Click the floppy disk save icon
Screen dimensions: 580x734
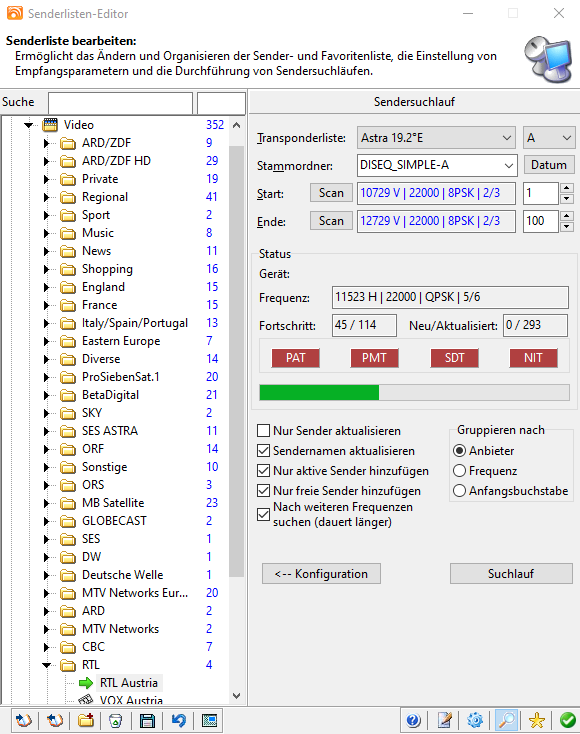pyautogui.click(x=147, y=720)
